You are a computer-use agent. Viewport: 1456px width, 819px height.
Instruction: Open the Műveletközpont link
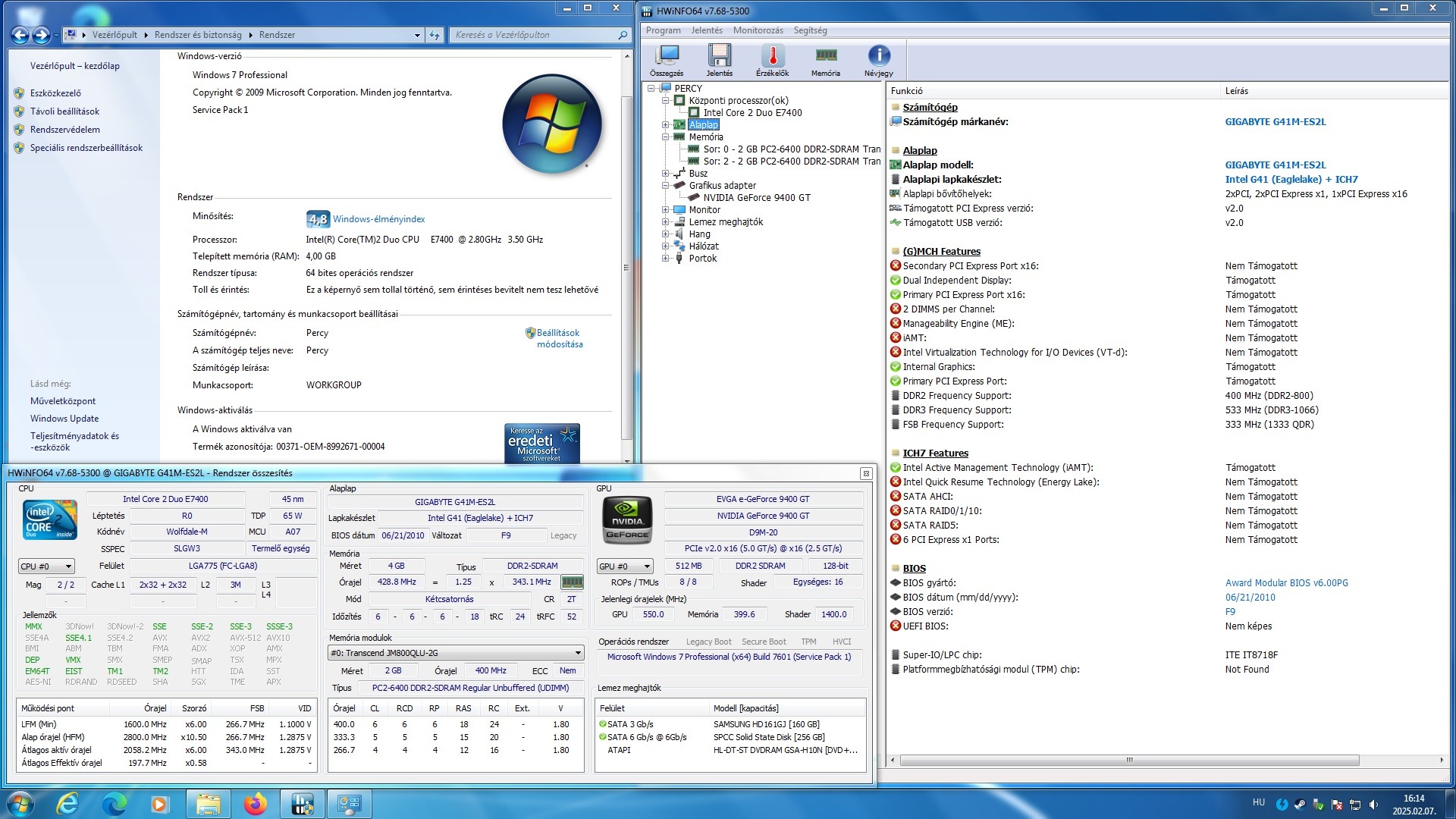pyautogui.click(x=63, y=401)
